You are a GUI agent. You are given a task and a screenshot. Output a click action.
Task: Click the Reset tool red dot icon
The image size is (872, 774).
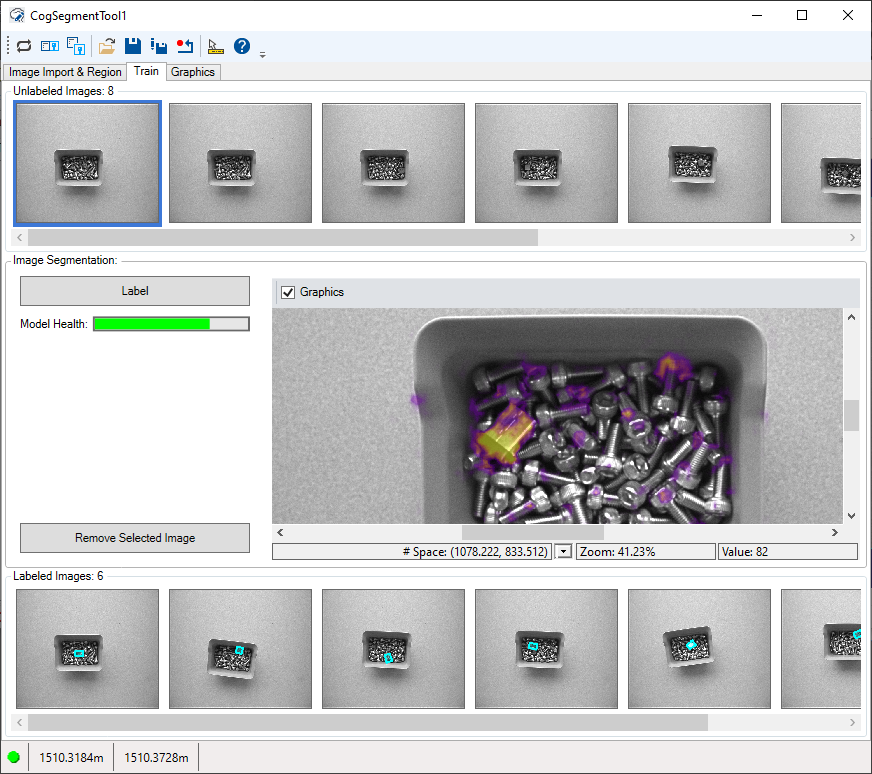[x=184, y=46]
